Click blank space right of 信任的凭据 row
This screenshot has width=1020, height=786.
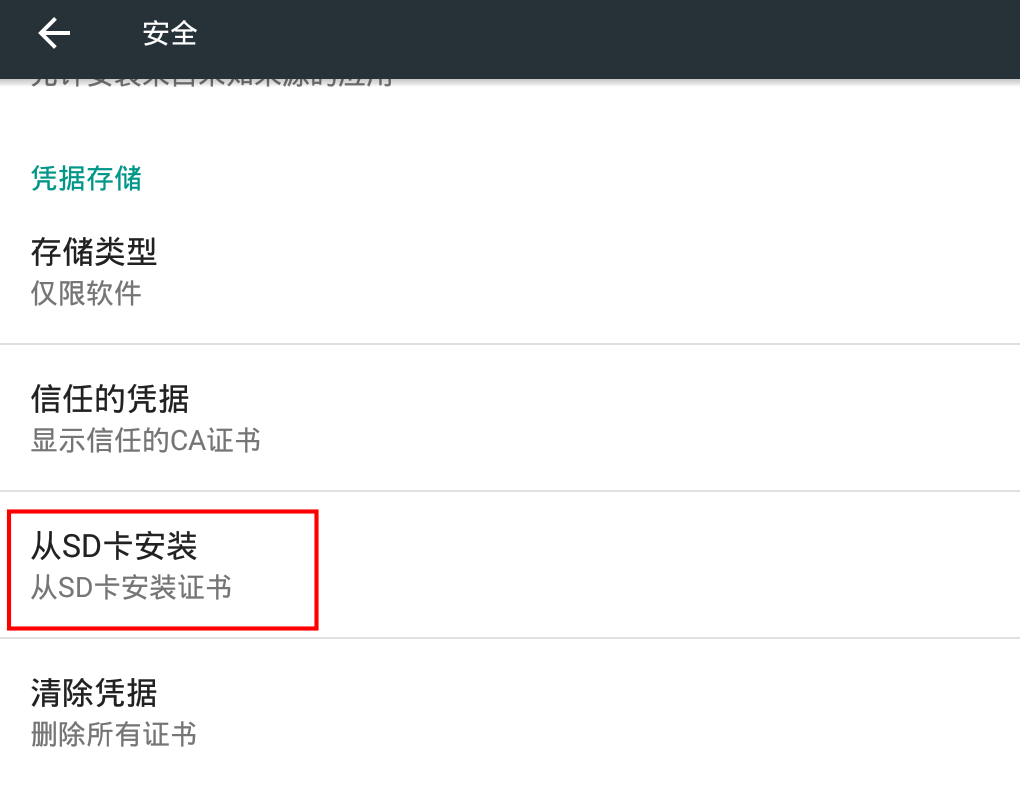(650, 418)
